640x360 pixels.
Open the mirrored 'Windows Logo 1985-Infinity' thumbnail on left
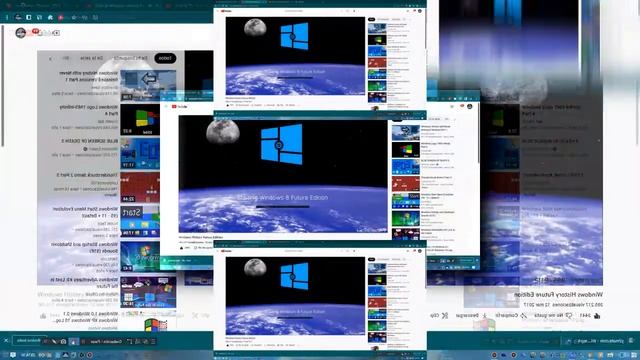(x=140, y=120)
